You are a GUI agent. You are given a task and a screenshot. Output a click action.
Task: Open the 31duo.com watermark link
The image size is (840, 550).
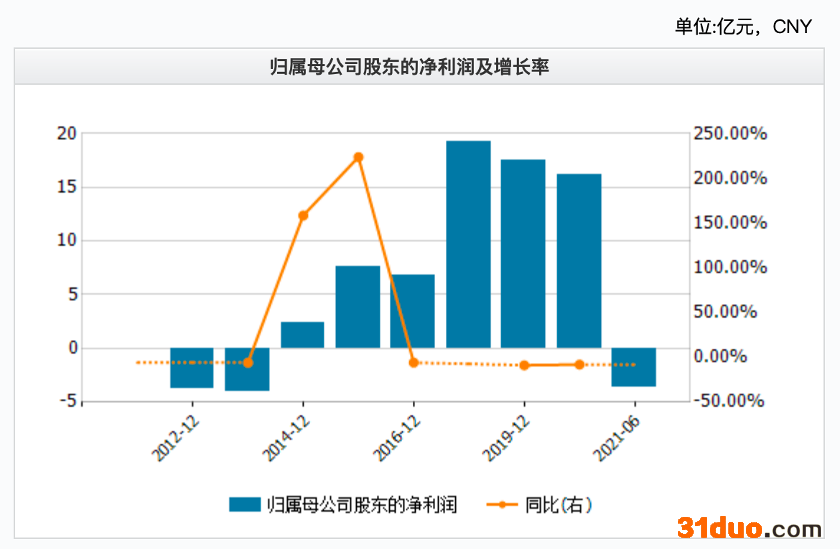pos(749,527)
